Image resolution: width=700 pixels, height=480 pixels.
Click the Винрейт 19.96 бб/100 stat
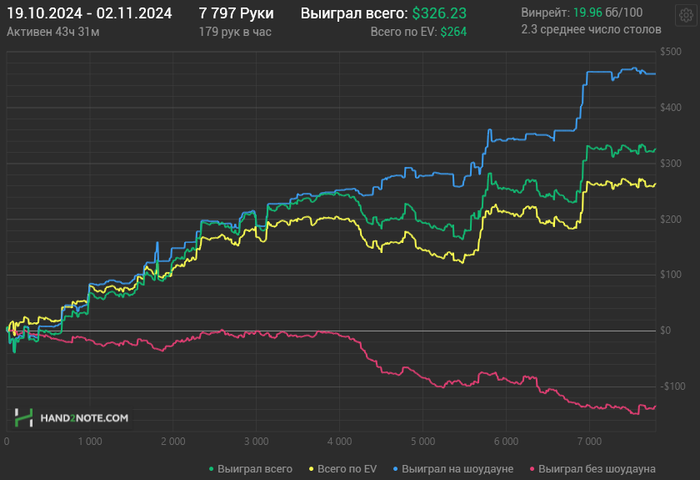point(582,13)
